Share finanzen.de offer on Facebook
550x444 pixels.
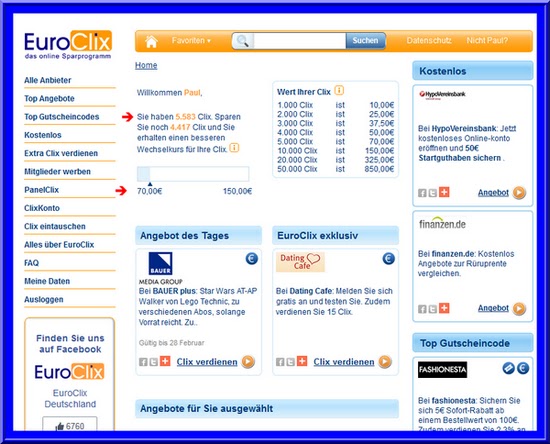point(422,309)
